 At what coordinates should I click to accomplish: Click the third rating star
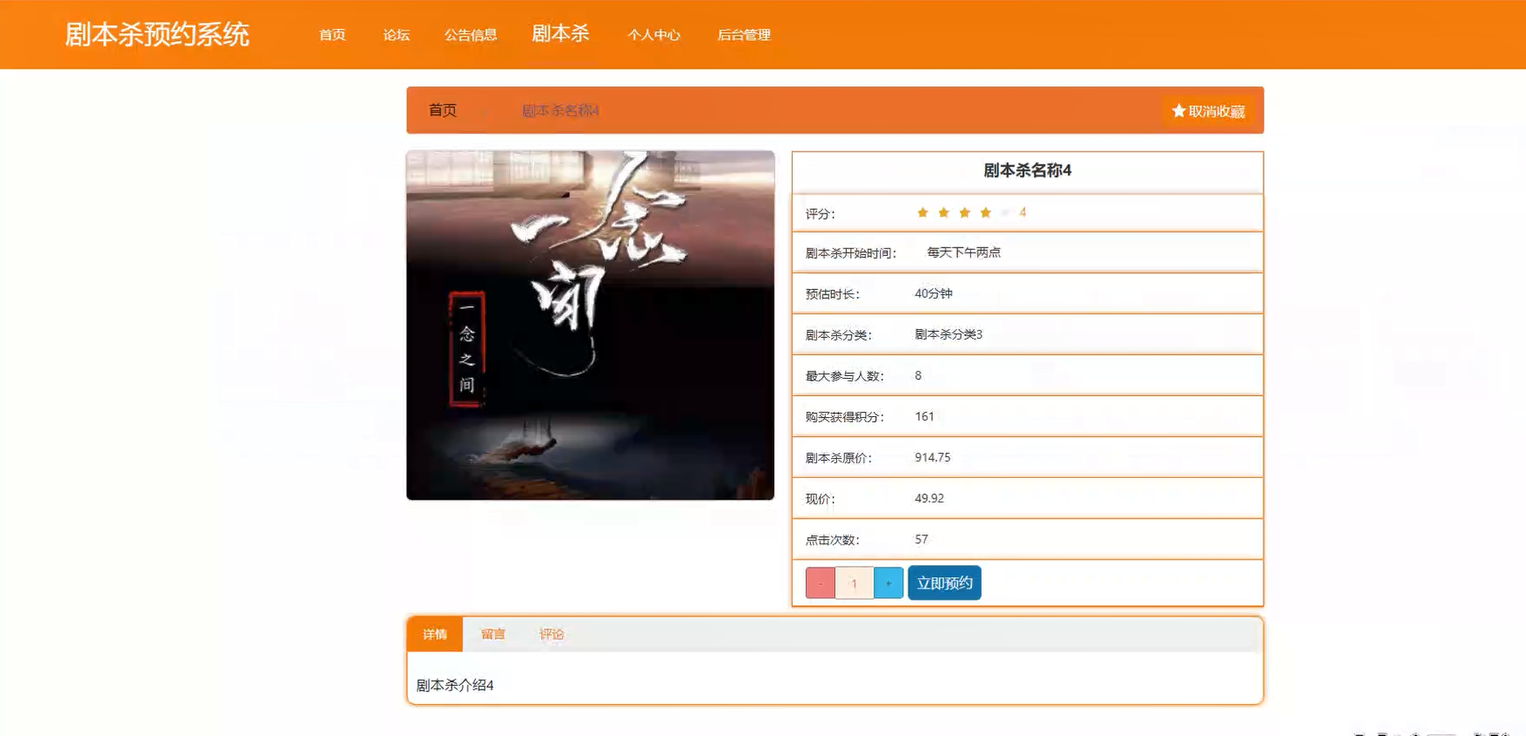click(964, 213)
